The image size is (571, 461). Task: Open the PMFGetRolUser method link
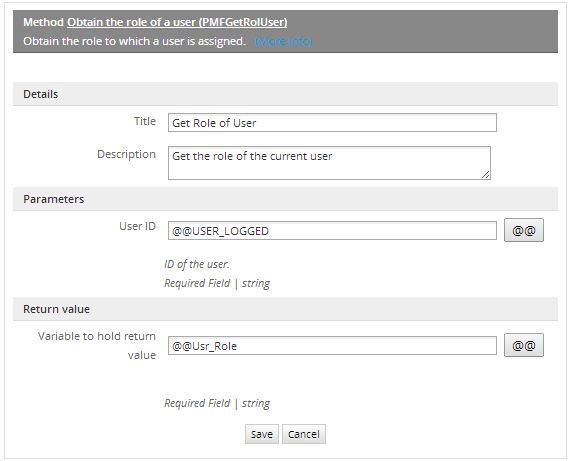tap(177, 22)
